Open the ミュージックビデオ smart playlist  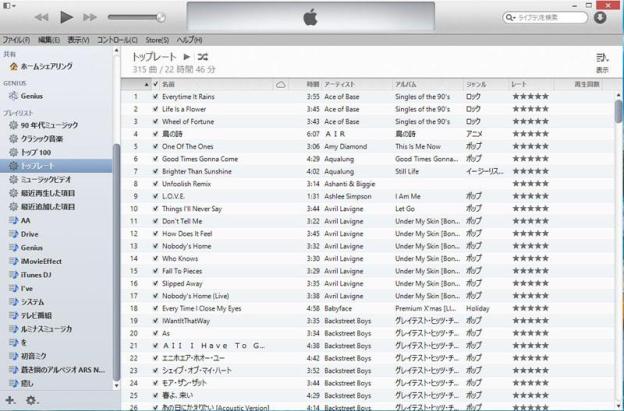[x=40, y=179]
